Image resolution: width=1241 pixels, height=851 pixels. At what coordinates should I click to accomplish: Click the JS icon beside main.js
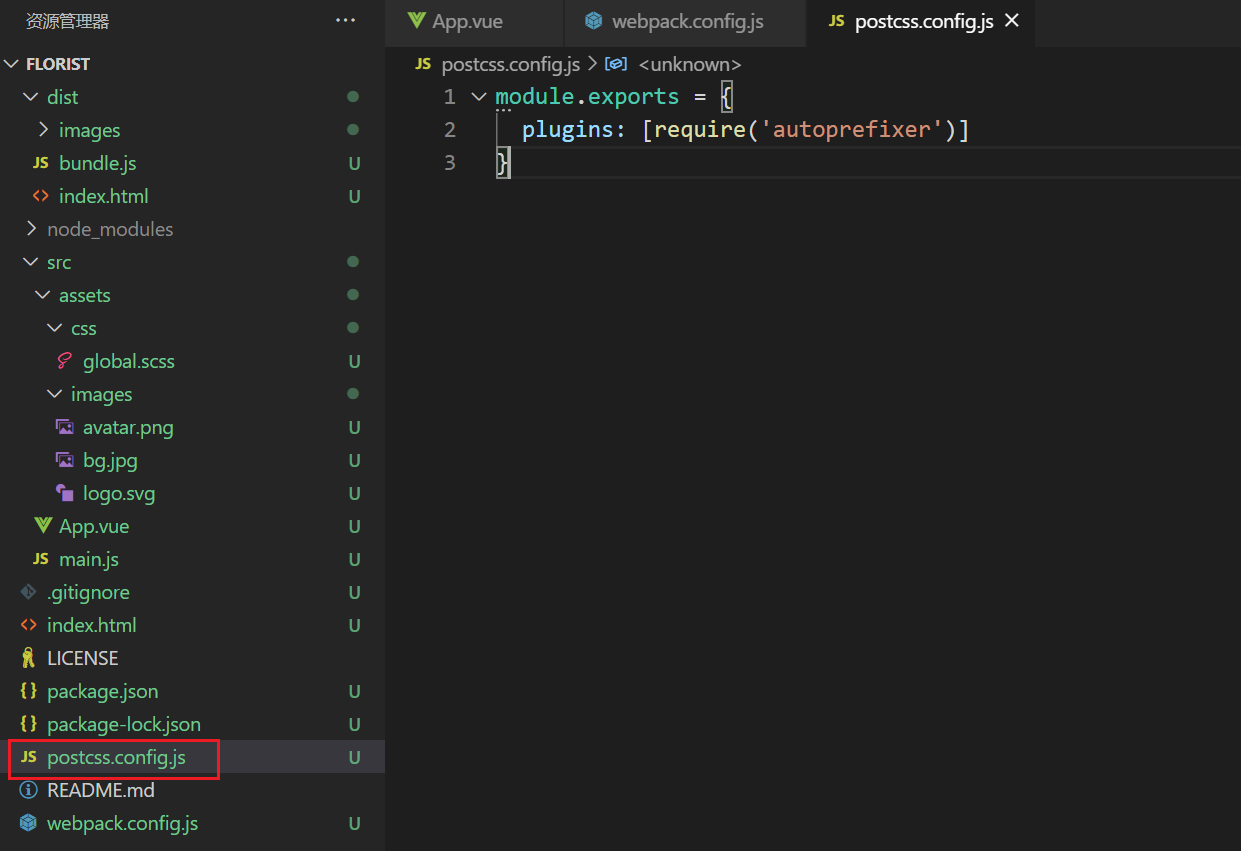click(x=41, y=559)
